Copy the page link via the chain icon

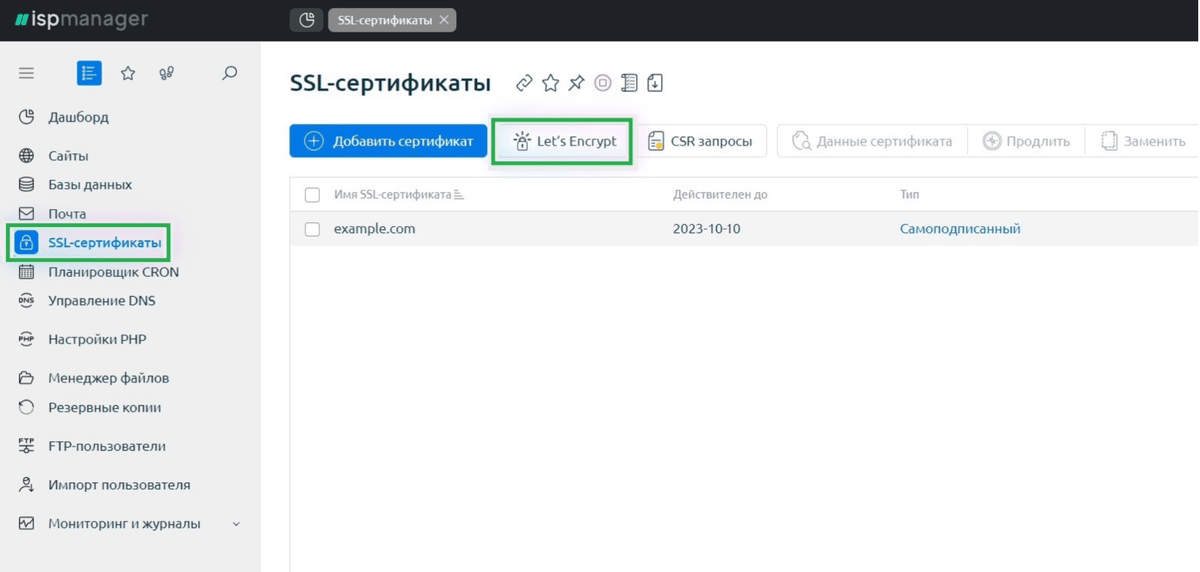point(524,83)
